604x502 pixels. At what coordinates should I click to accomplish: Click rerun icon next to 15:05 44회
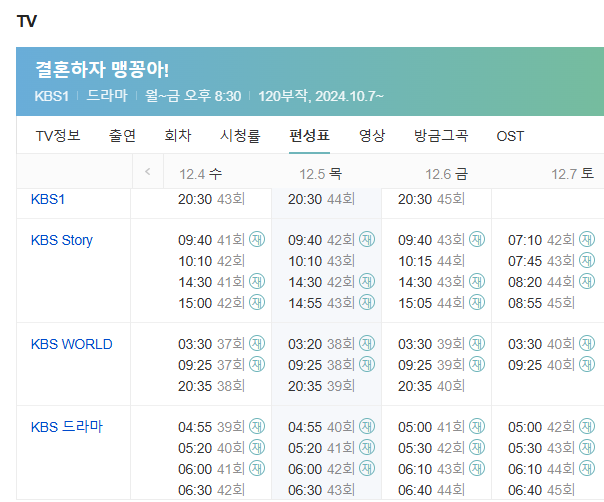coord(477,302)
